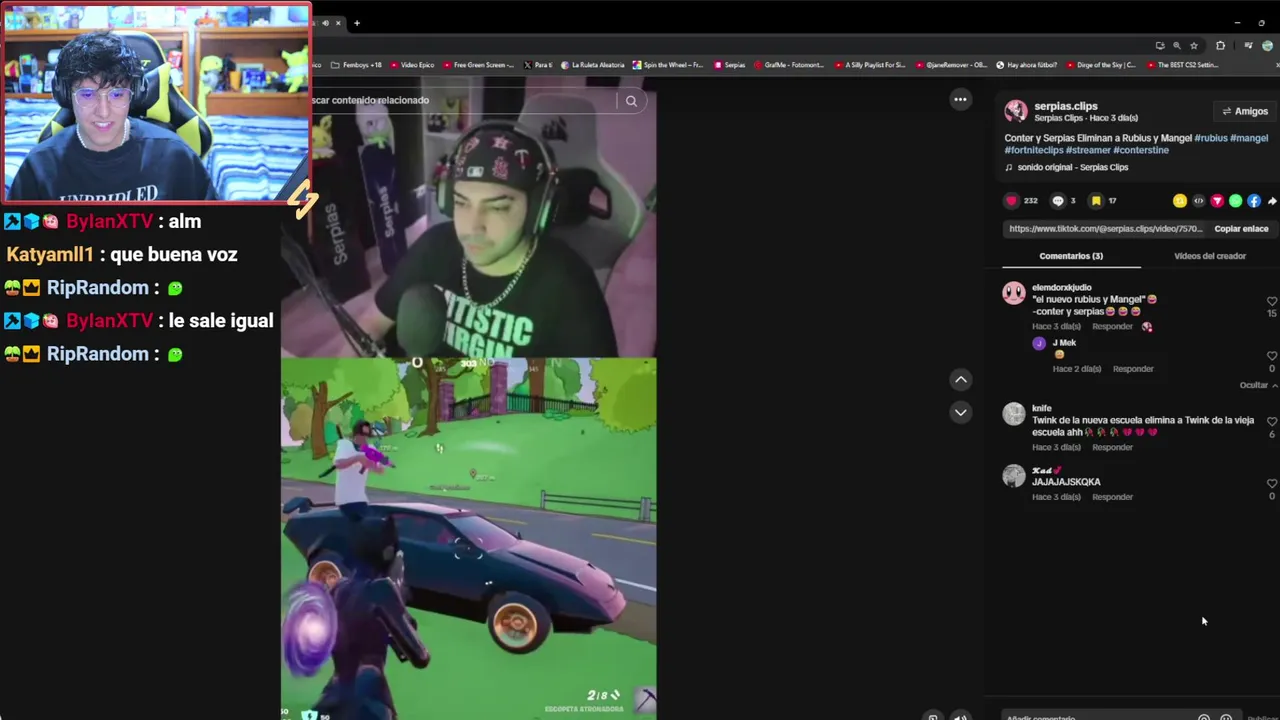This screenshot has width=1280, height=720.
Task: Click the mention @ icon in comment box
Action: pyautogui.click(x=1204, y=717)
